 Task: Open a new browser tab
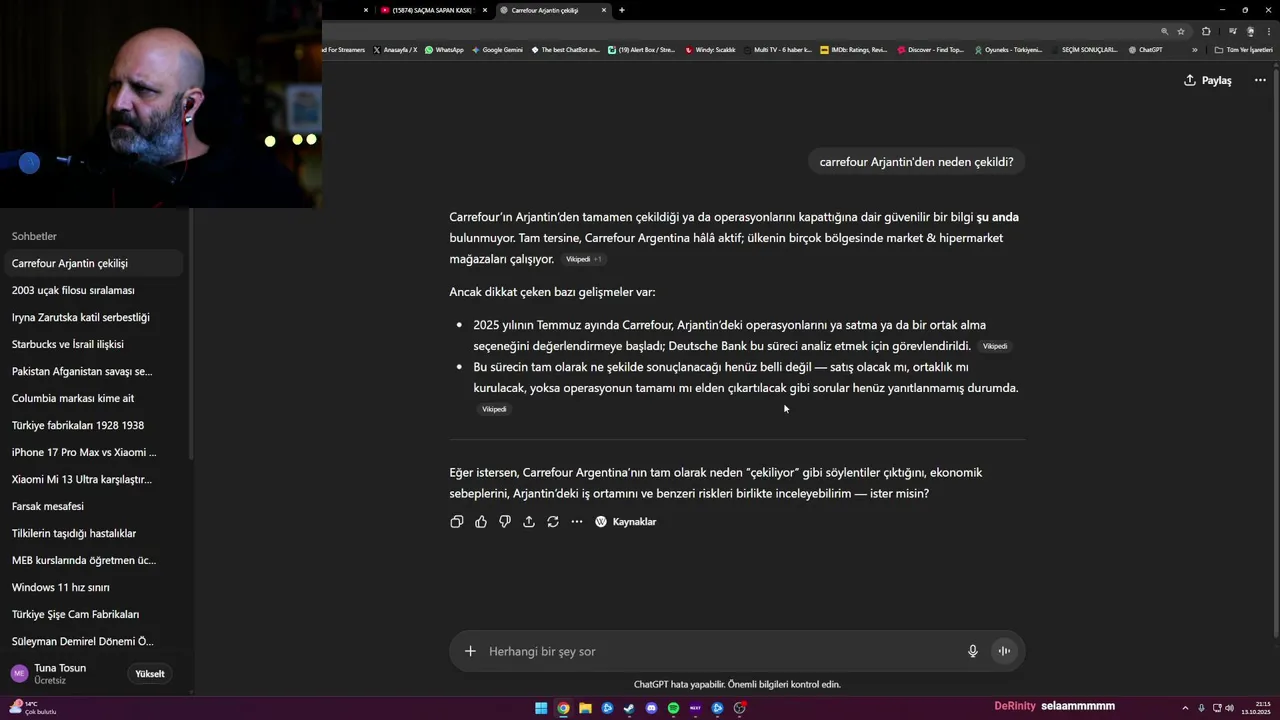pos(622,10)
